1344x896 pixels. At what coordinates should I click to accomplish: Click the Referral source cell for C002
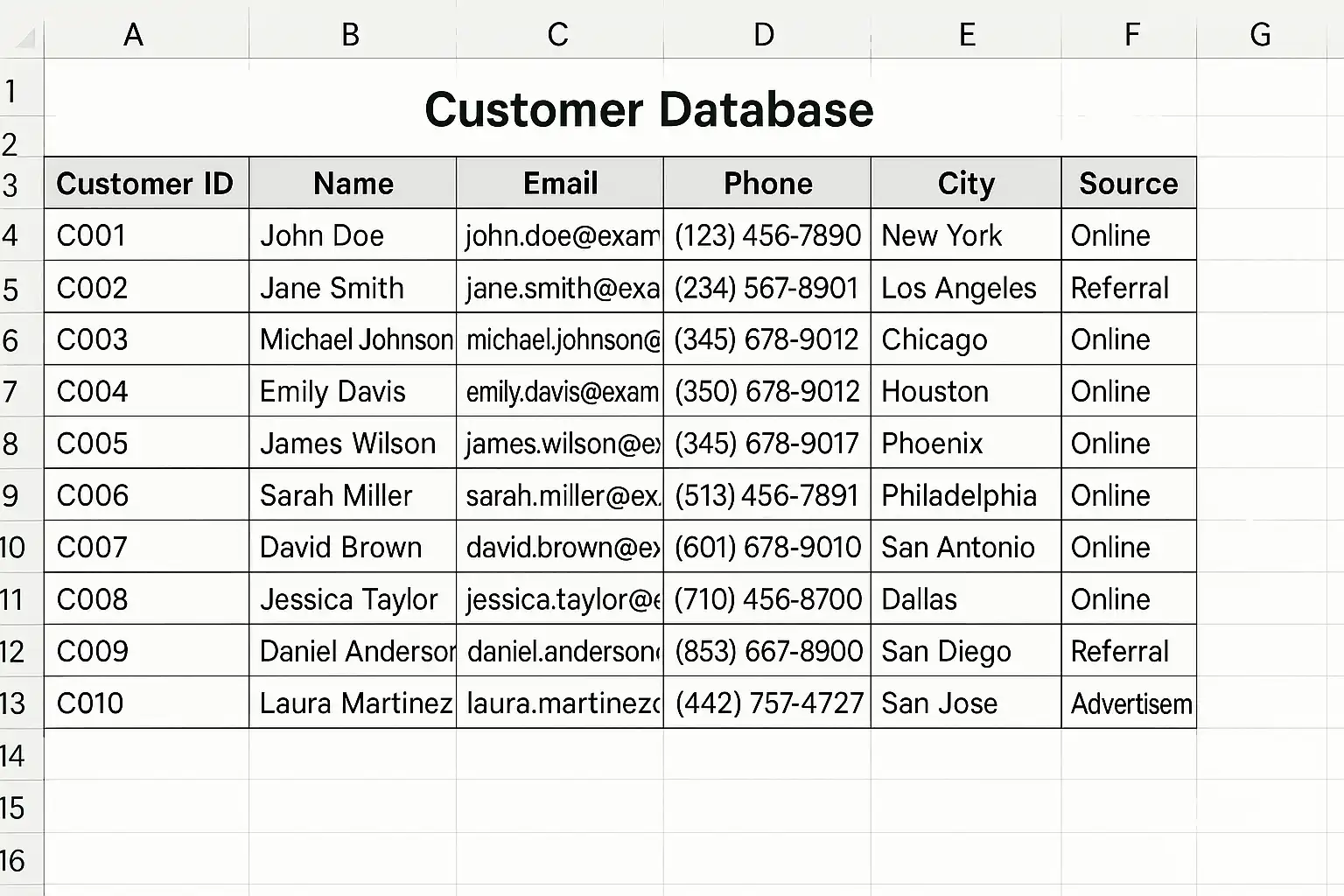coord(1129,287)
